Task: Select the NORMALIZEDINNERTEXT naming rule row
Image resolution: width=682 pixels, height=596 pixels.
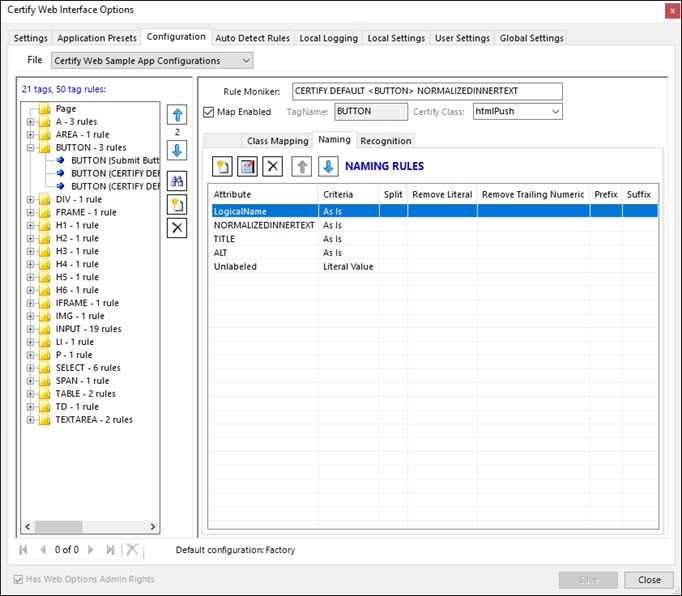Action: tap(435, 225)
